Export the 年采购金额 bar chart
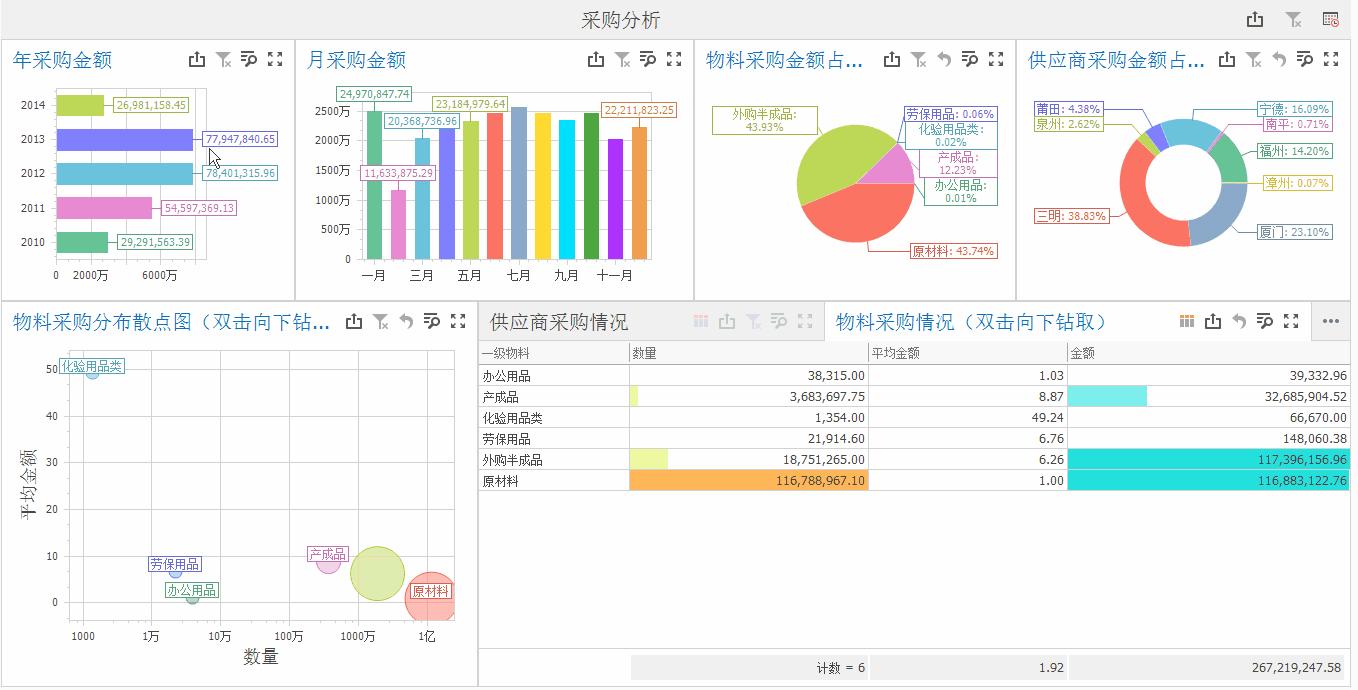The image size is (1358, 690). pyautogui.click(x=197, y=59)
